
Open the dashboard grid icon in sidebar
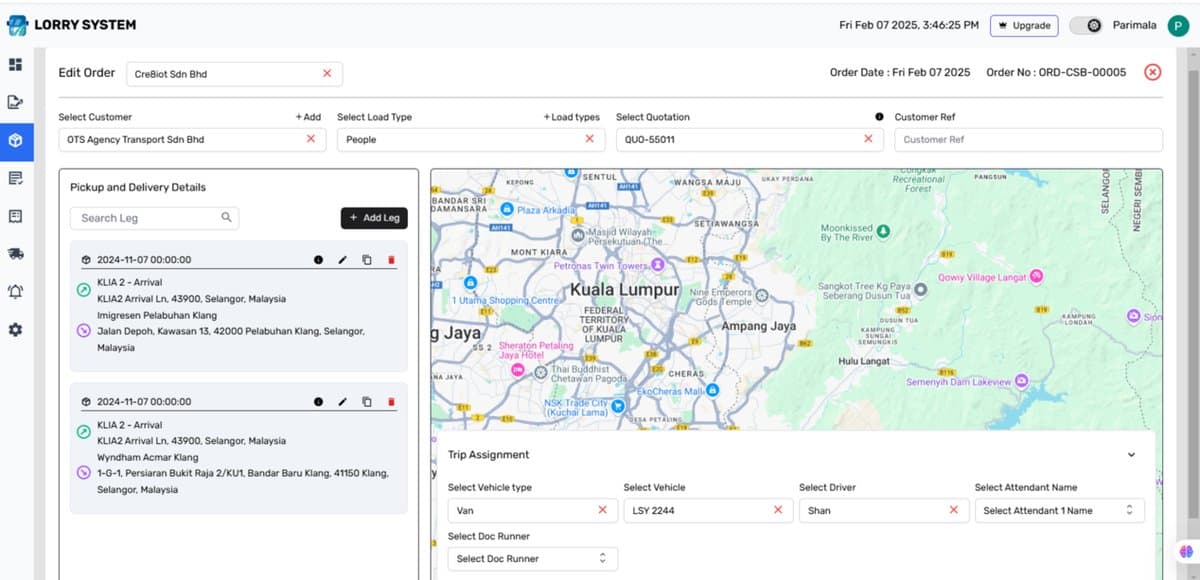(x=15, y=65)
